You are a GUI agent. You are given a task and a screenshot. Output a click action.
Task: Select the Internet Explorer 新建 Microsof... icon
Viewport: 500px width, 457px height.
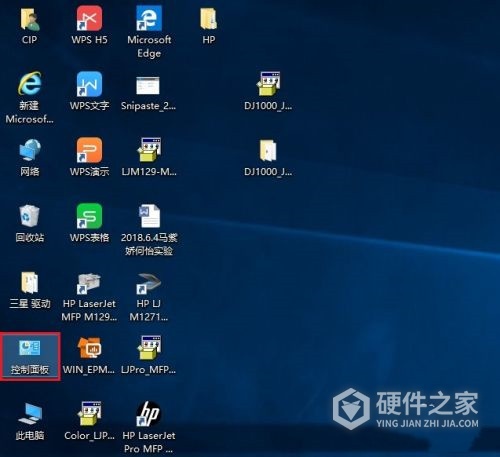tap(30, 83)
